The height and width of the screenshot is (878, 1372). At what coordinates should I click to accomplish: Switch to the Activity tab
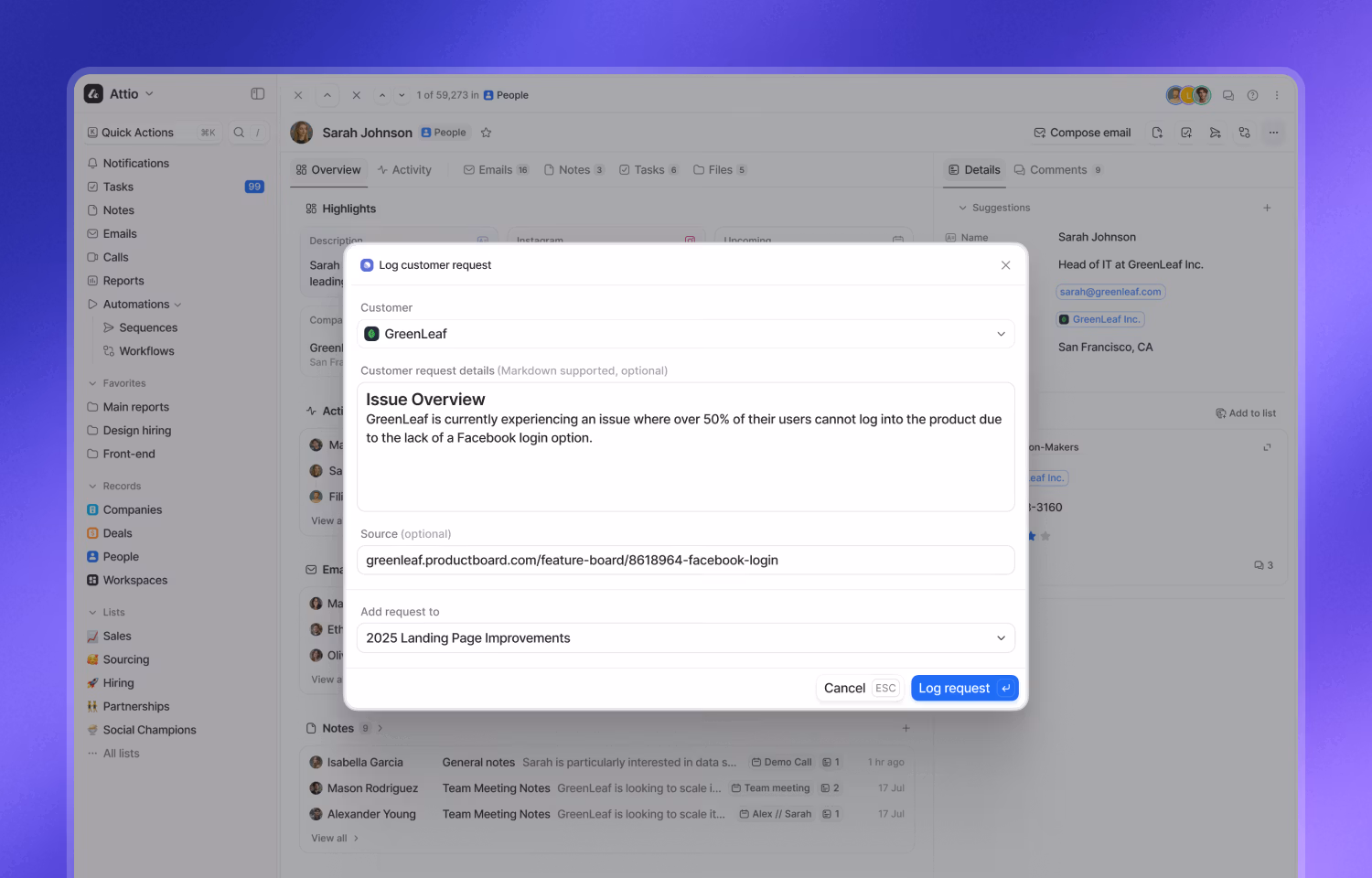click(404, 170)
